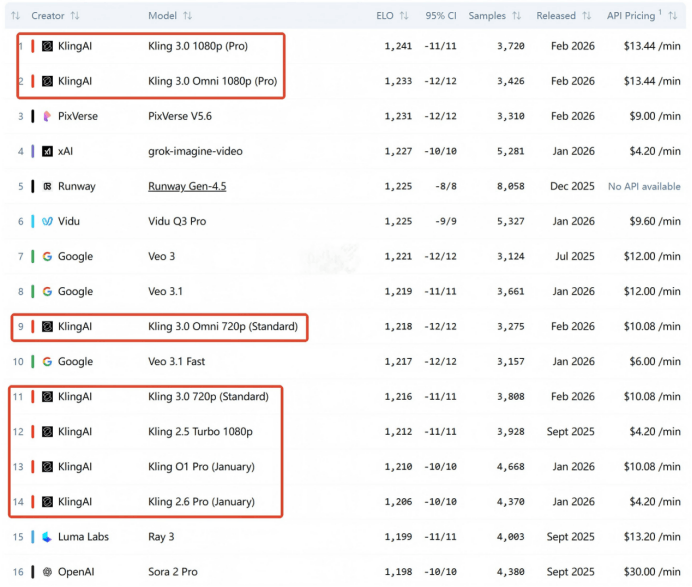The image size is (692, 587).
Task: Click the KlingAI logo in row 1
Action: [47, 46]
